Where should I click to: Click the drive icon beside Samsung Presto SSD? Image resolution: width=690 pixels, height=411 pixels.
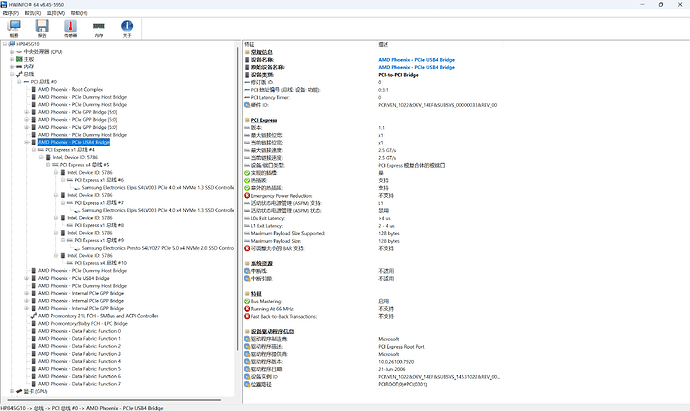coord(77,248)
